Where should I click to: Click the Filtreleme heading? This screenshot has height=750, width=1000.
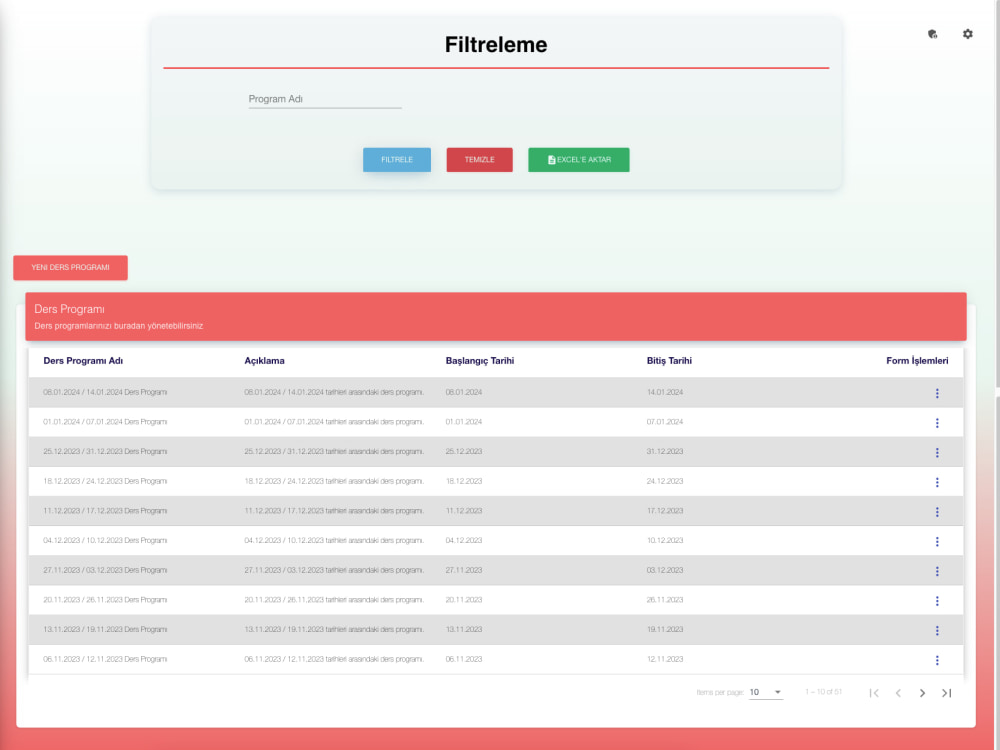click(x=496, y=45)
